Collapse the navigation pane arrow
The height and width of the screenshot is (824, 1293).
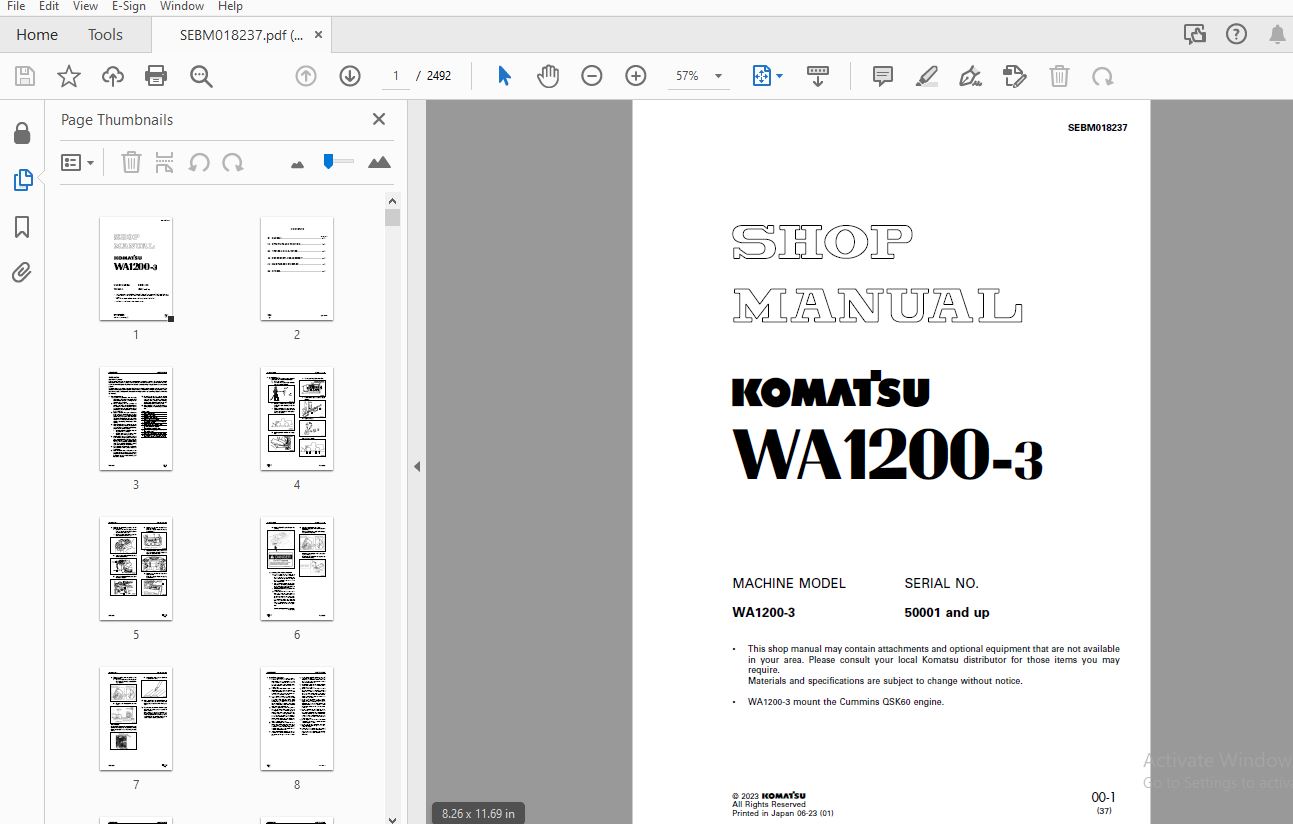pos(417,466)
